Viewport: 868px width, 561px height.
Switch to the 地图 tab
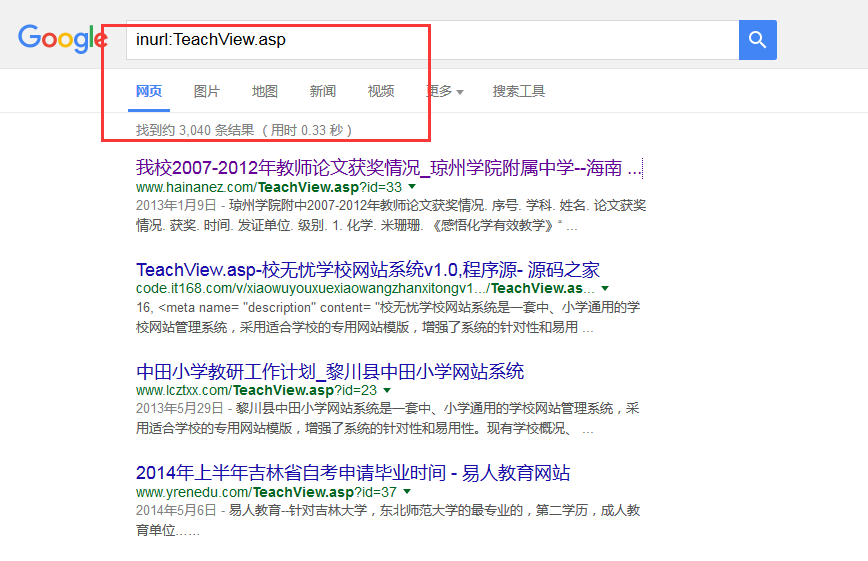coord(265,91)
